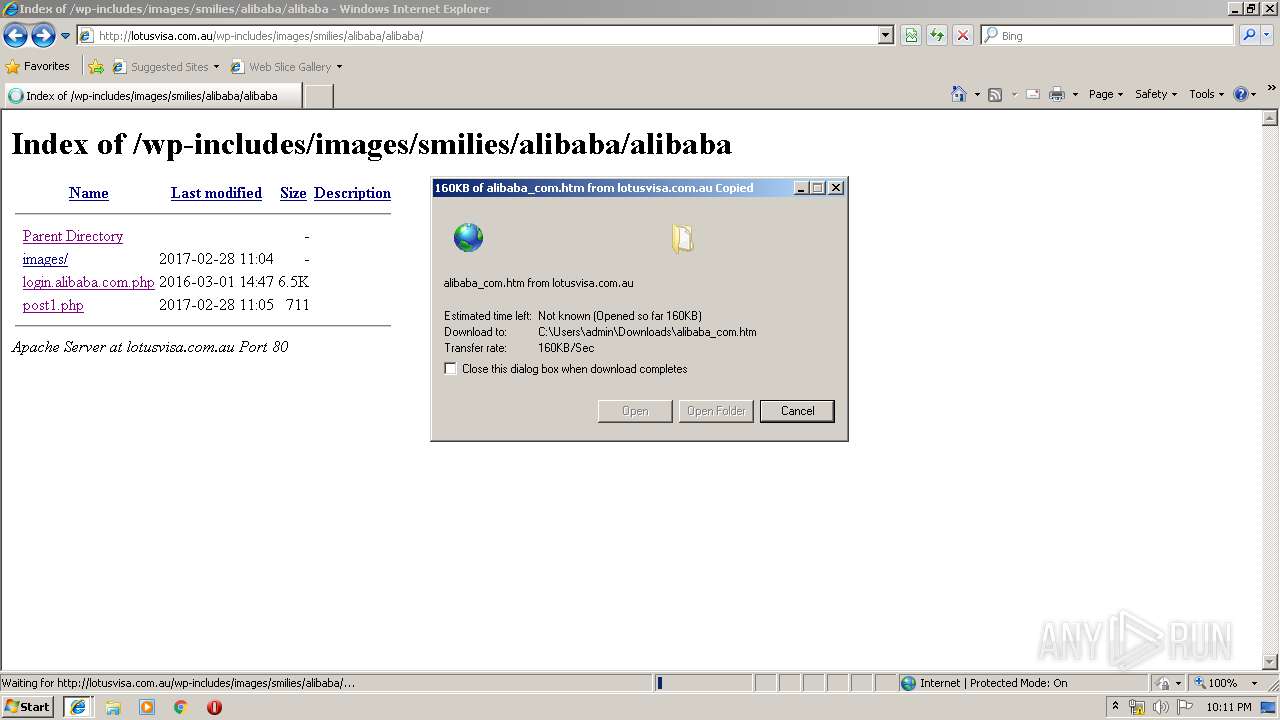Screen dimensions: 1280x720
Task: Sort listing by Description column
Action: (352, 193)
